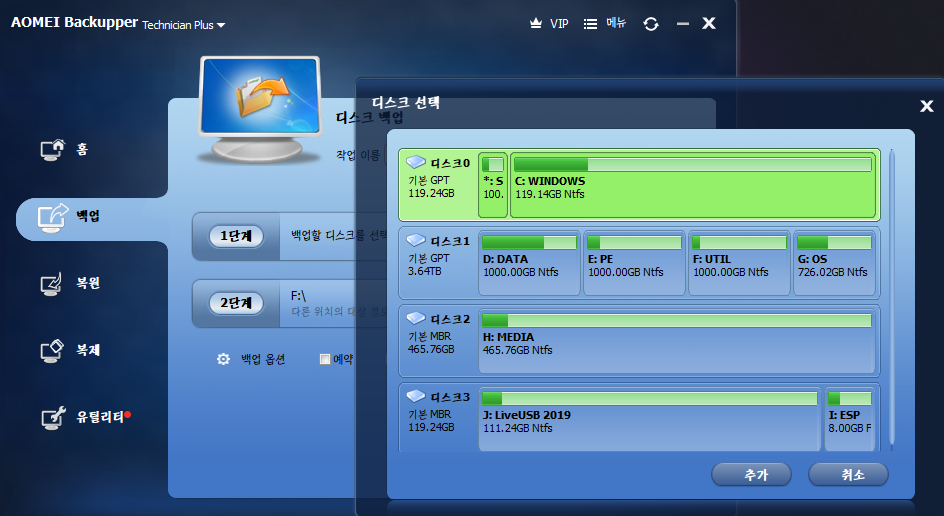Image resolution: width=944 pixels, height=516 pixels.
Task: Click the 111.24GB Ntfs size text
Action: (x=517, y=428)
